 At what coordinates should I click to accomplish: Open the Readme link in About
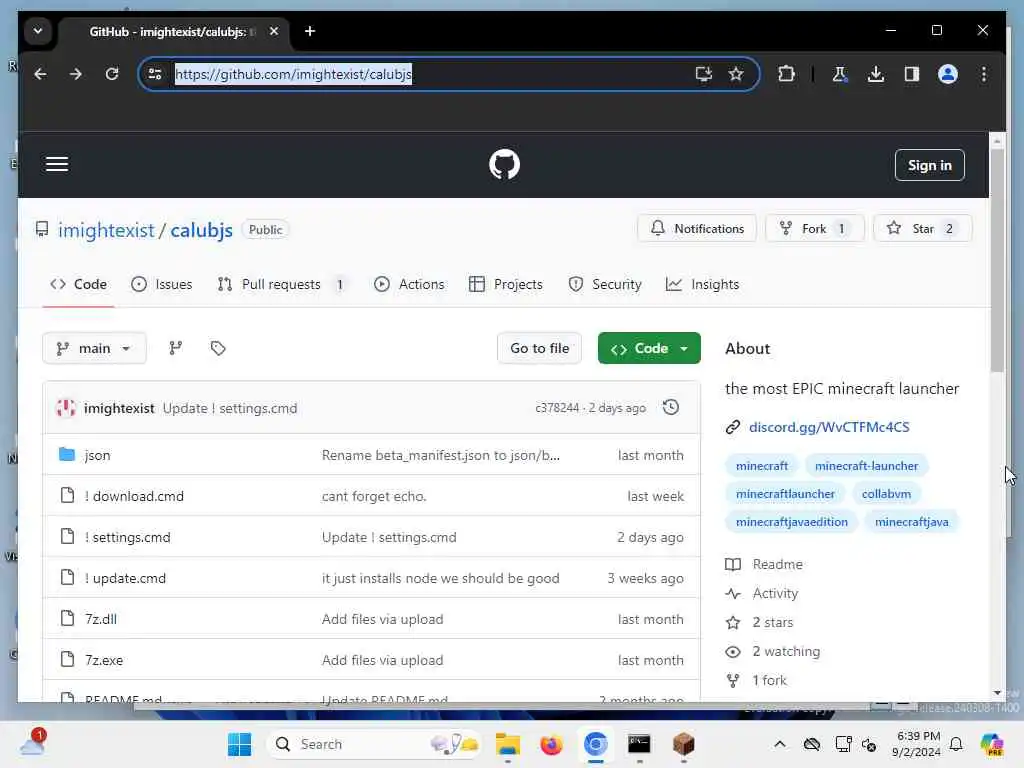pos(777,564)
